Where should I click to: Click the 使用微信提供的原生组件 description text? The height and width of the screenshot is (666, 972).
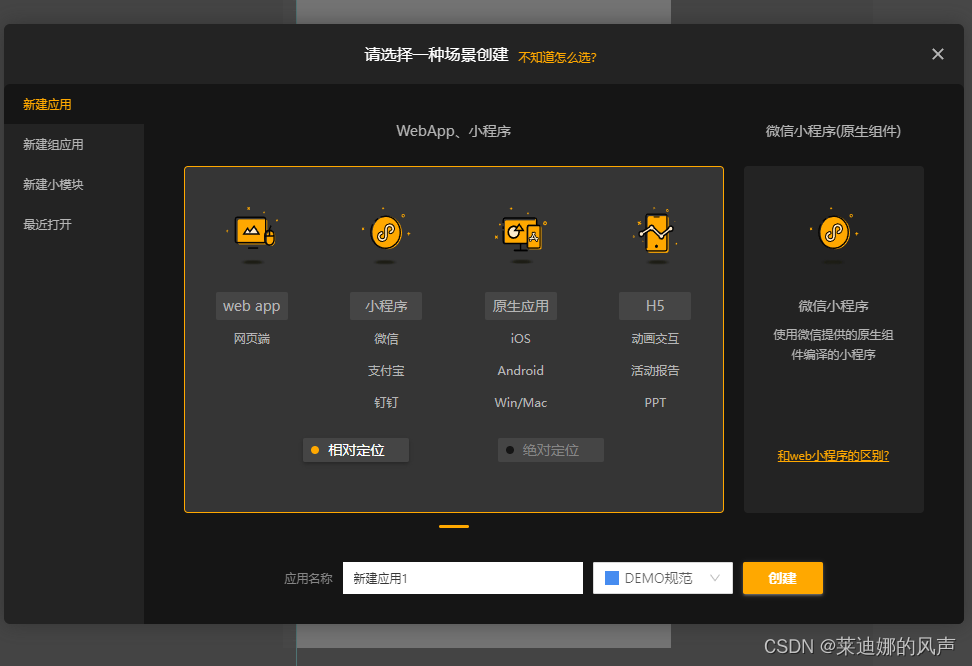pyautogui.click(x=833, y=344)
